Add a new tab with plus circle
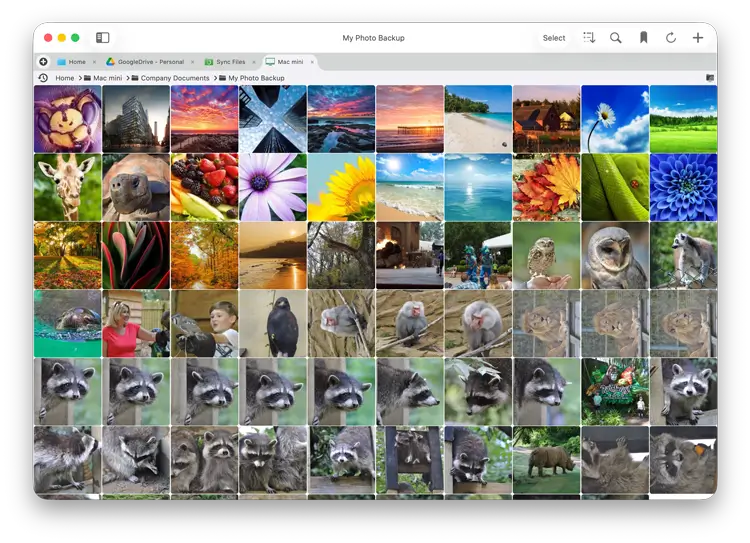 pos(43,62)
